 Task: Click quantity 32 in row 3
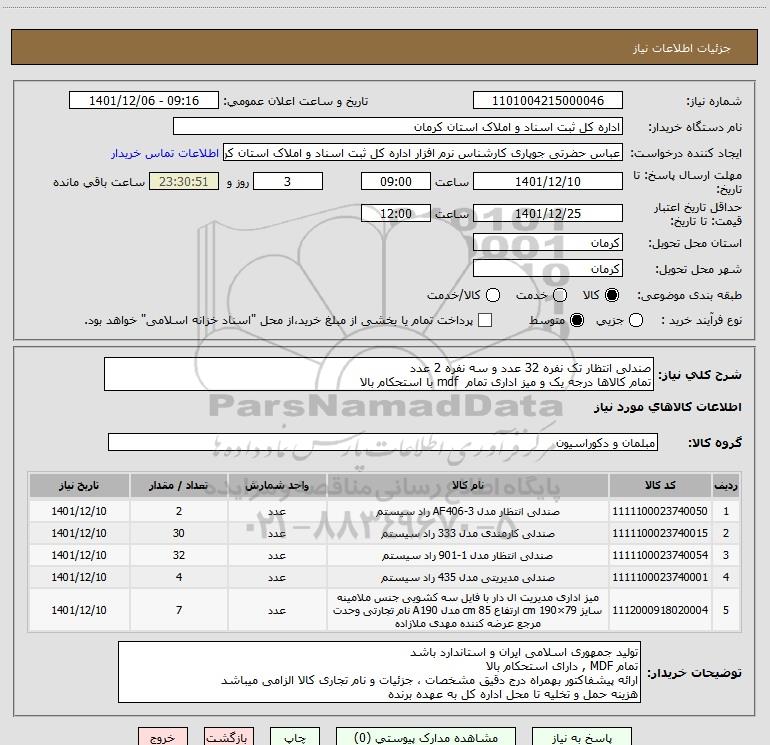[179, 555]
